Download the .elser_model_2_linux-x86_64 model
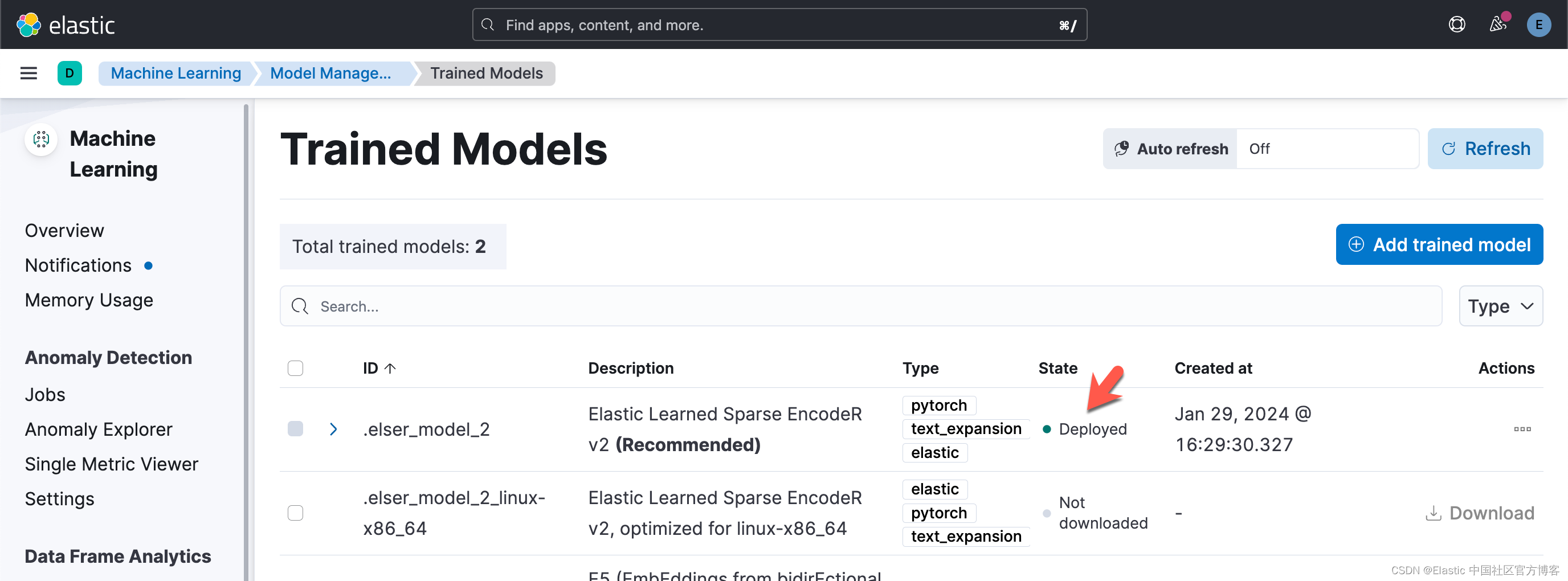Viewport: 1568px width, 581px height. click(x=1480, y=513)
